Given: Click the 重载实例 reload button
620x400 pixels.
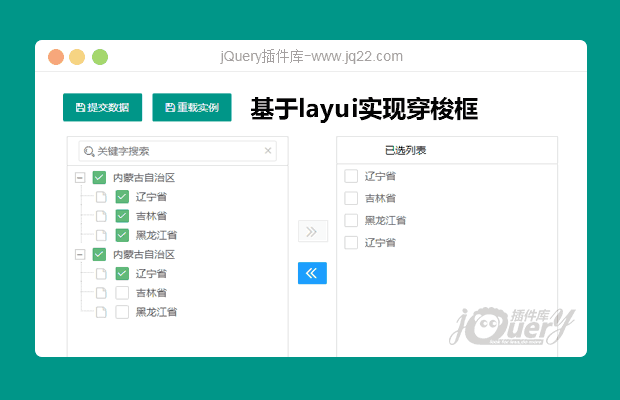Looking at the screenshot, I should (192, 107).
